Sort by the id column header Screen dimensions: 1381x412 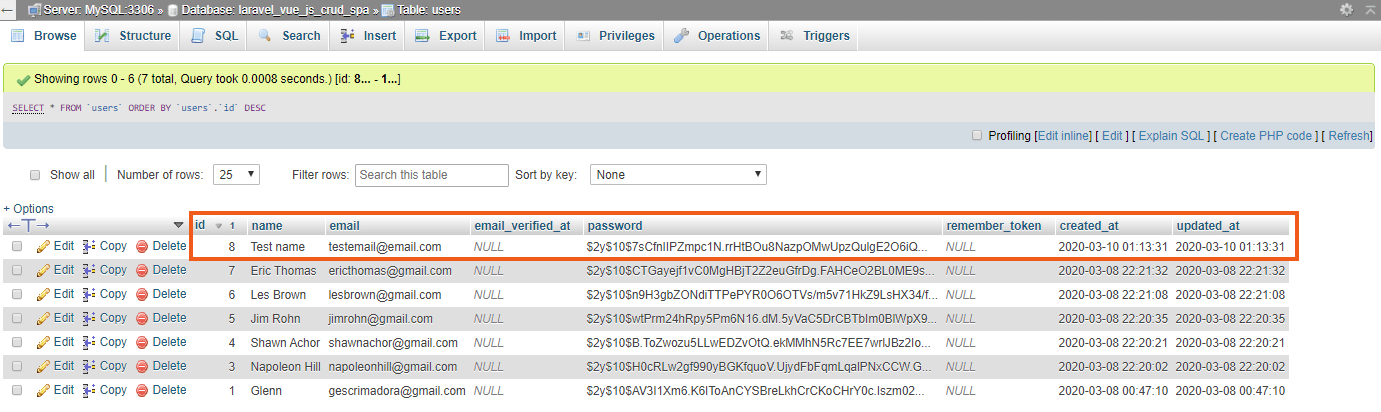pos(200,225)
